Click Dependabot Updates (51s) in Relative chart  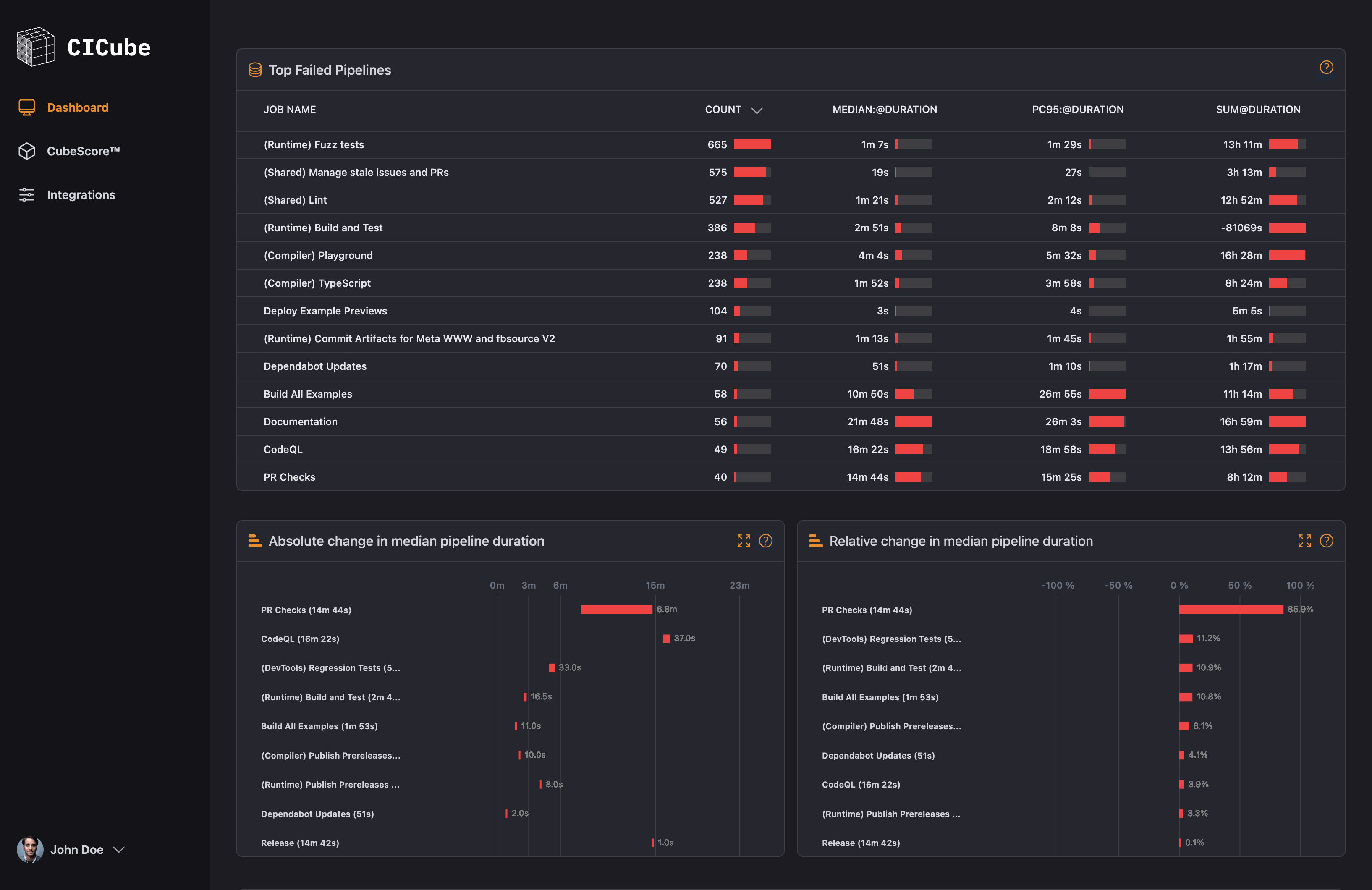[879, 755]
